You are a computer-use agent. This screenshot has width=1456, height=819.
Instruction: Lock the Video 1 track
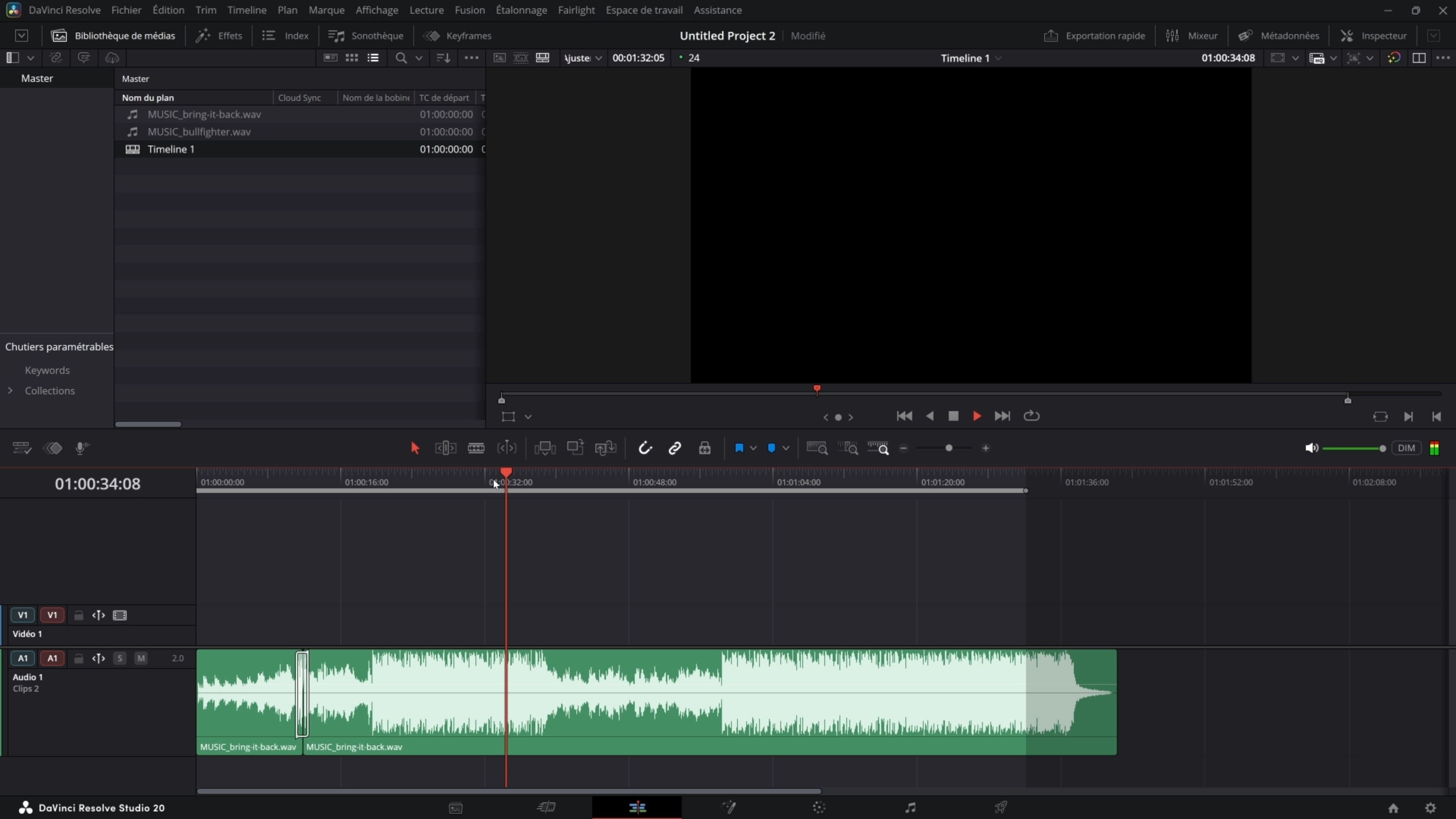tap(78, 615)
